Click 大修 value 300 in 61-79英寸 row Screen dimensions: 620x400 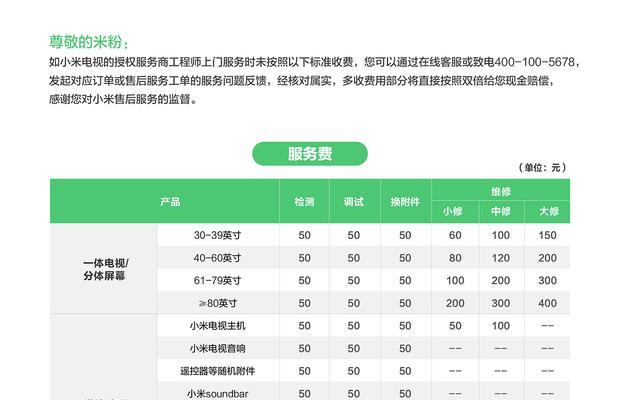pyautogui.click(x=548, y=281)
